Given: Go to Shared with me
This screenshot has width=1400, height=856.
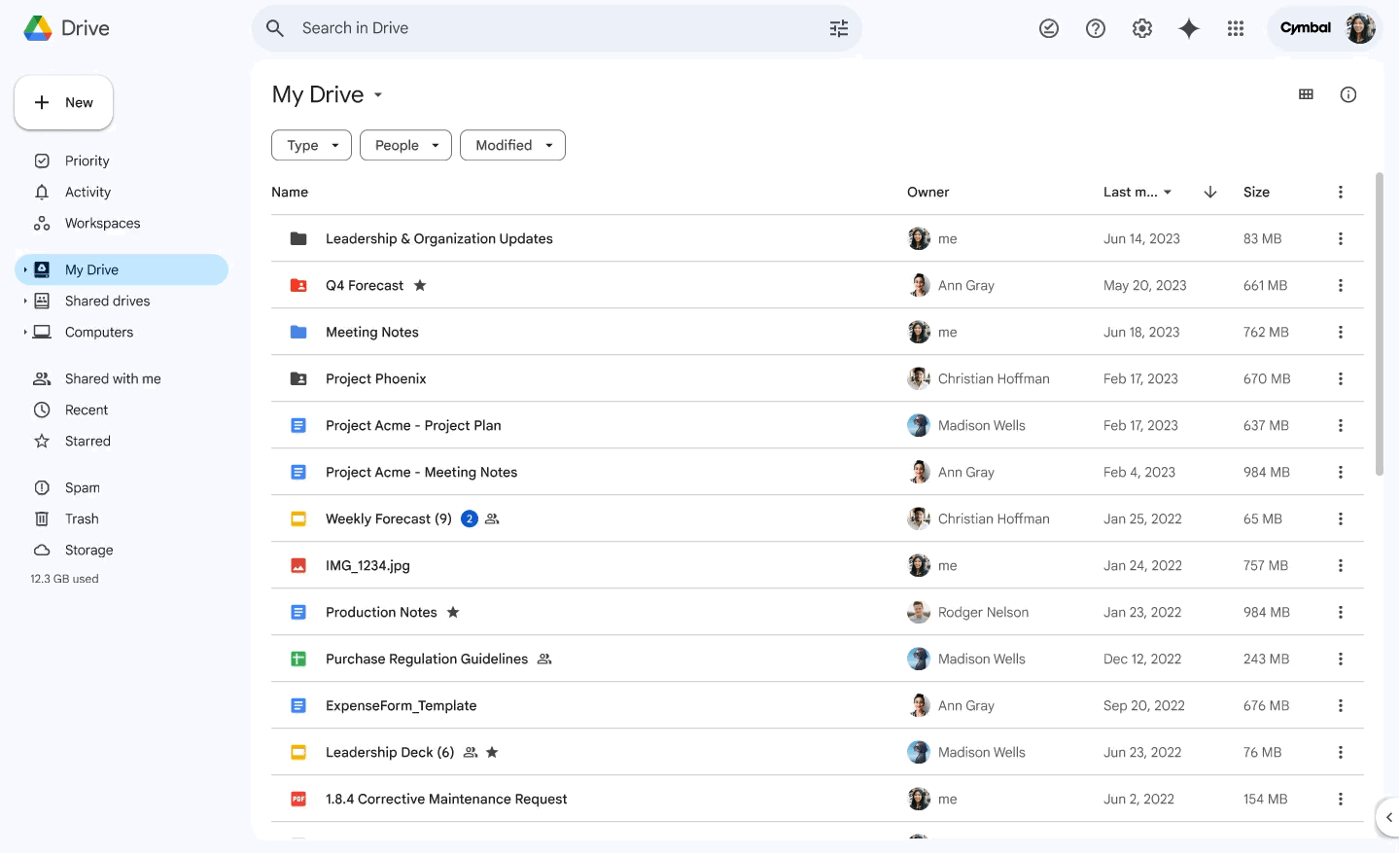Looking at the screenshot, I should pos(111,378).
